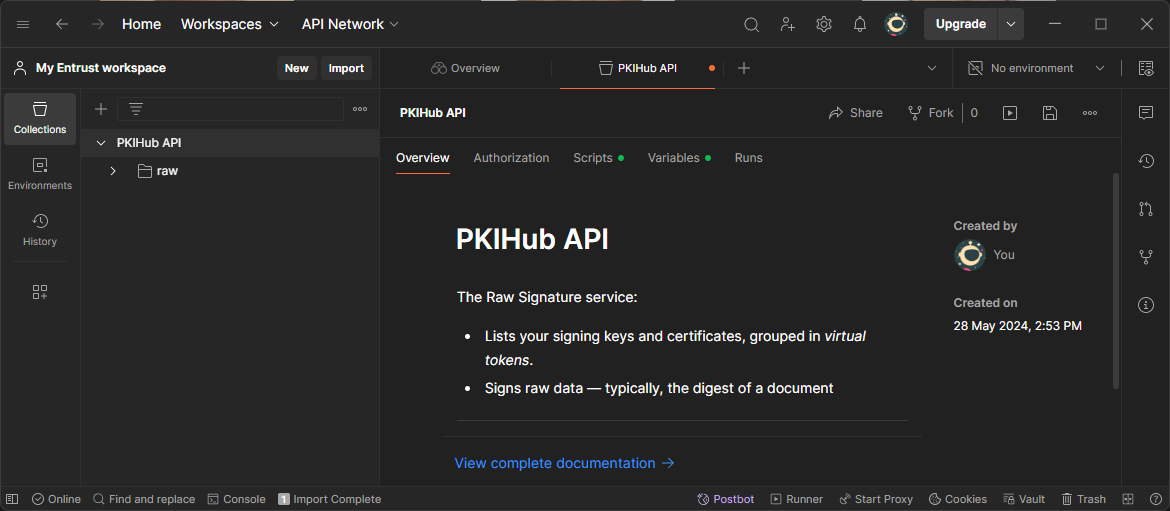1170x511 pixels.
Task: Switch to the Variables tab
Action: point(673,158)
